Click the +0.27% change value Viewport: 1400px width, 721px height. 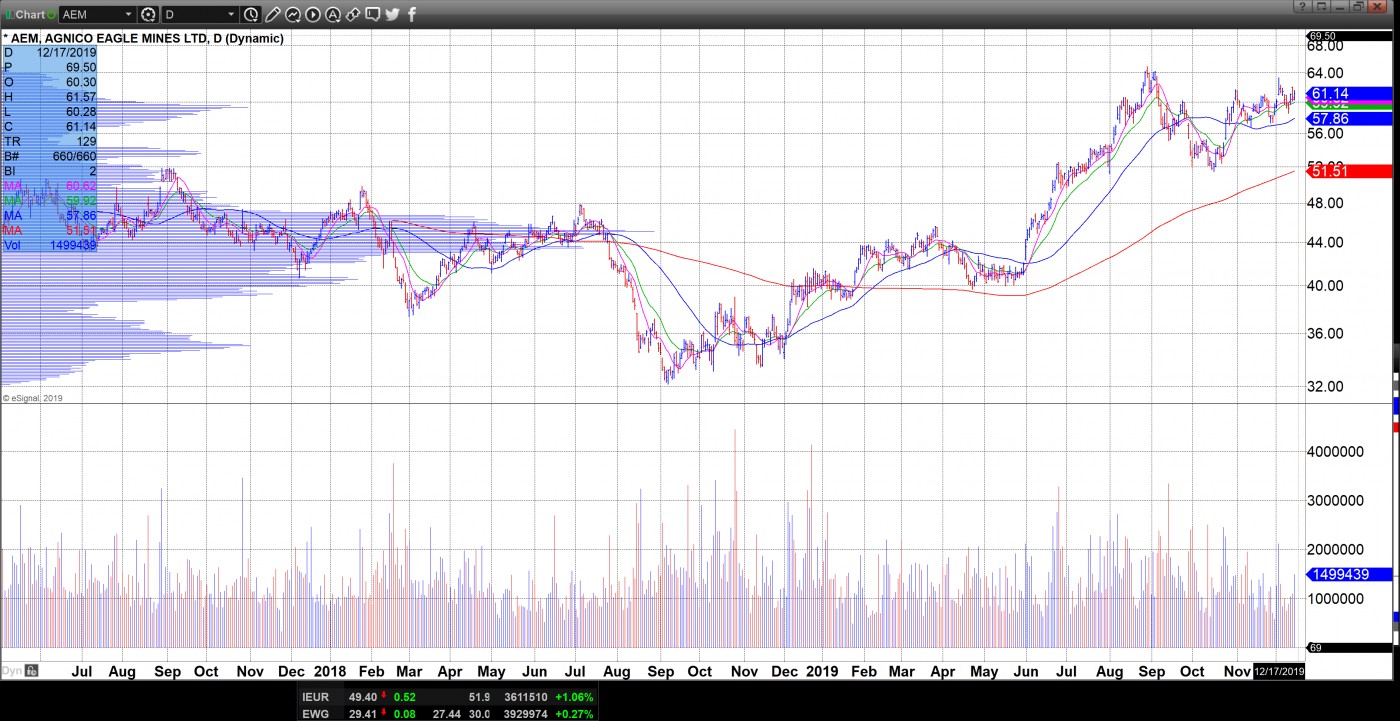tap(572, 713)
